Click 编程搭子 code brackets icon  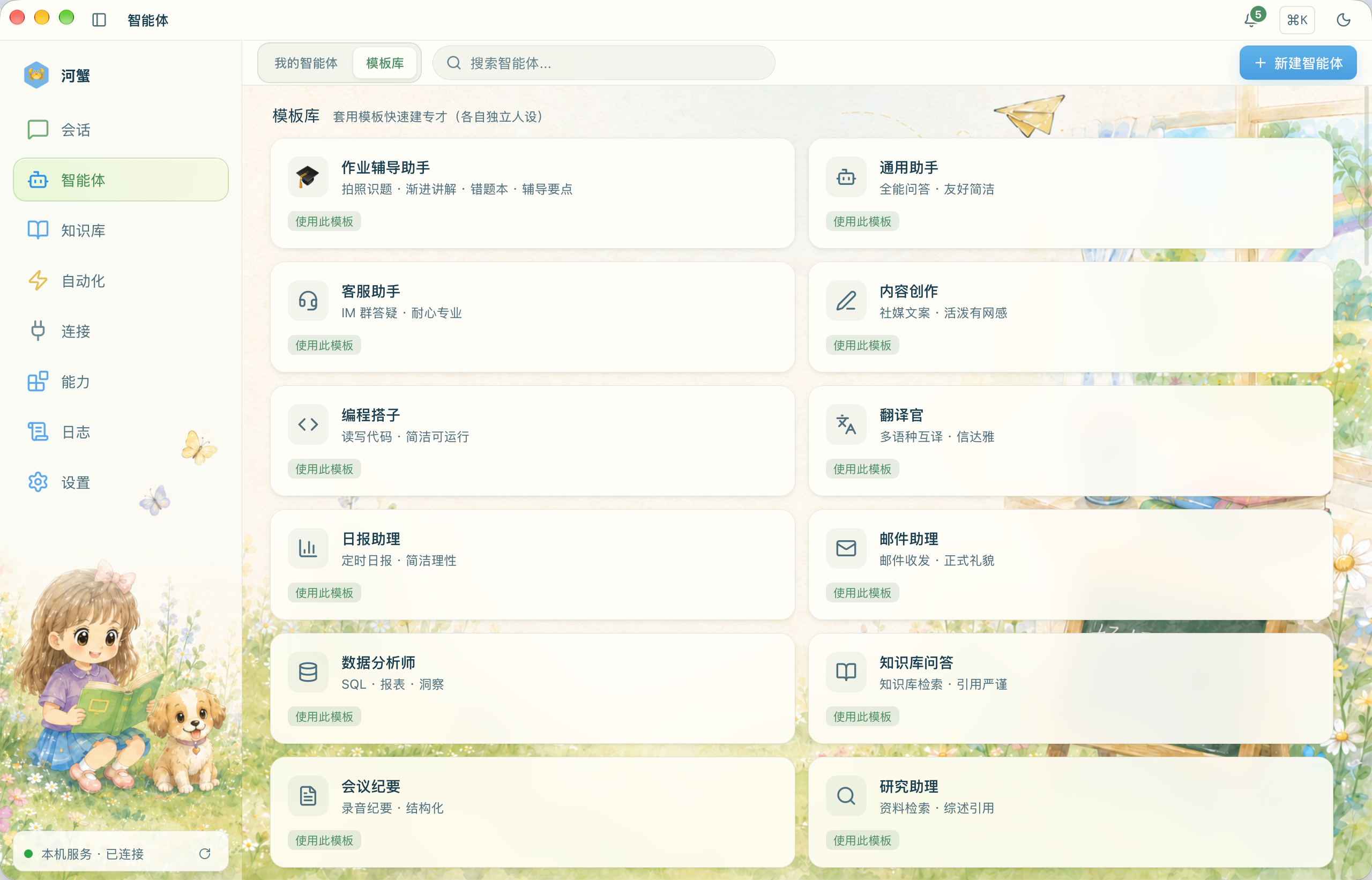click(x=308, y=424)
